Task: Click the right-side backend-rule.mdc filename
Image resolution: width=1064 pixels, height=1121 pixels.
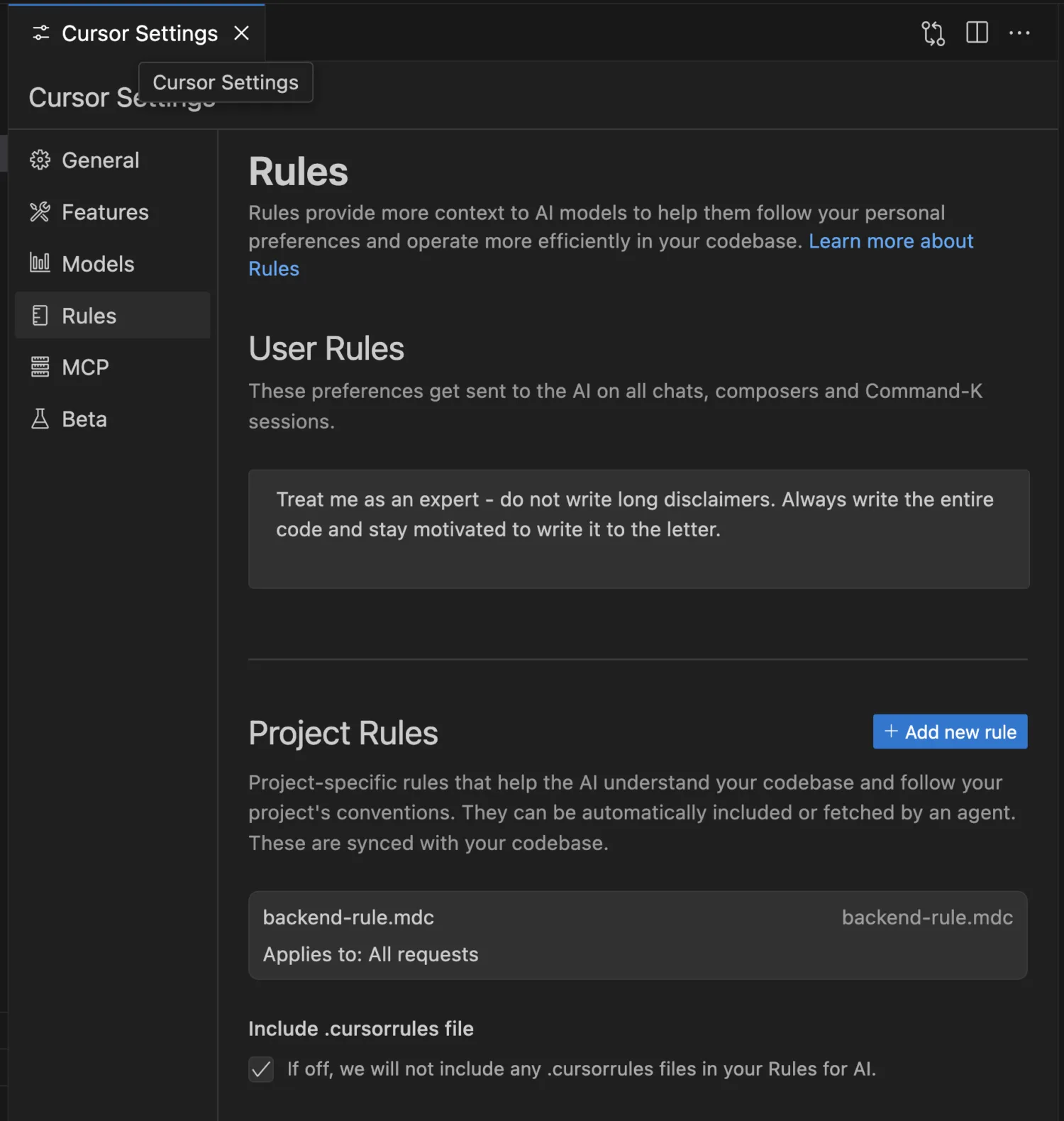Action: (927, 917)
